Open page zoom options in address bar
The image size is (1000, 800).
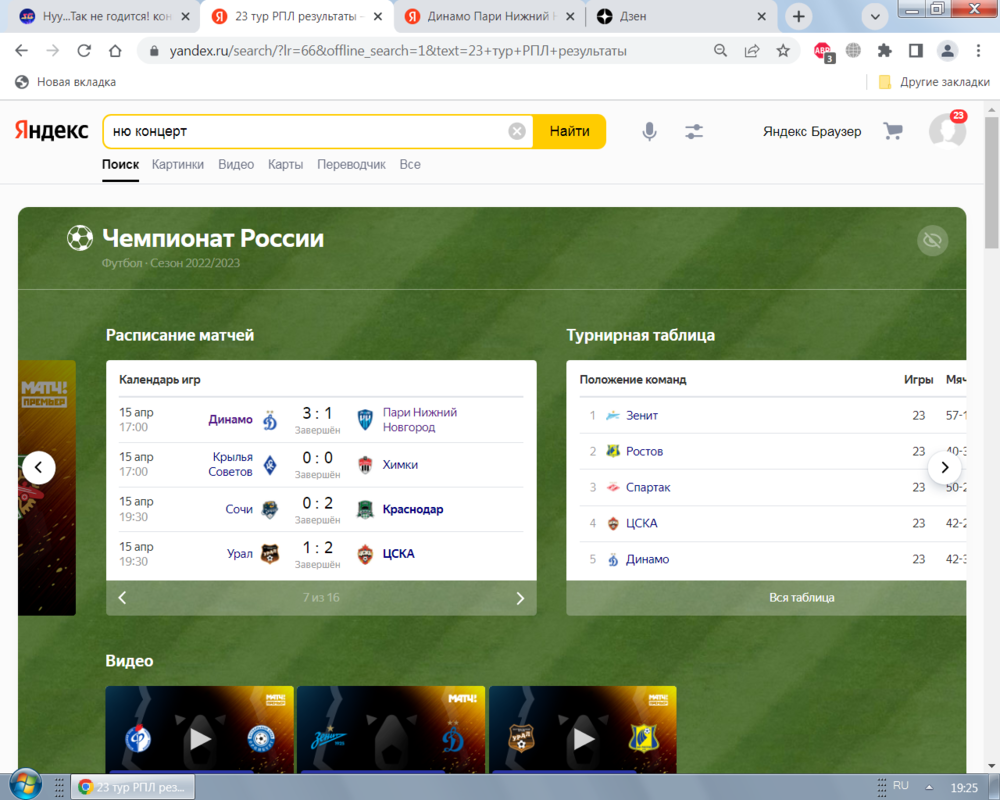click(x=720, y=51)
